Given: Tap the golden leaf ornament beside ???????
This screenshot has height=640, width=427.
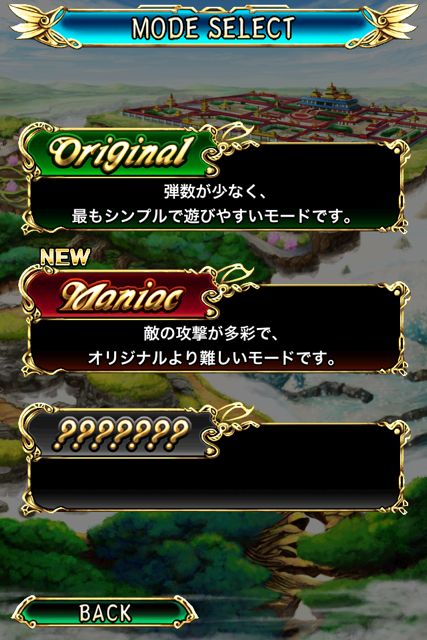Looking at the screenshot, I should (x=231, y=420).
